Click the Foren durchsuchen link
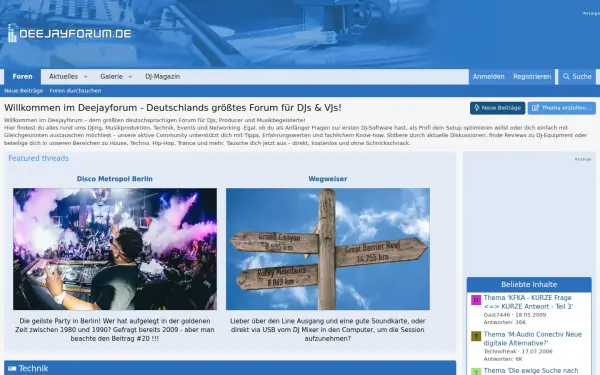Viewport: 600px width, 375px height. [x=75, y=91]
